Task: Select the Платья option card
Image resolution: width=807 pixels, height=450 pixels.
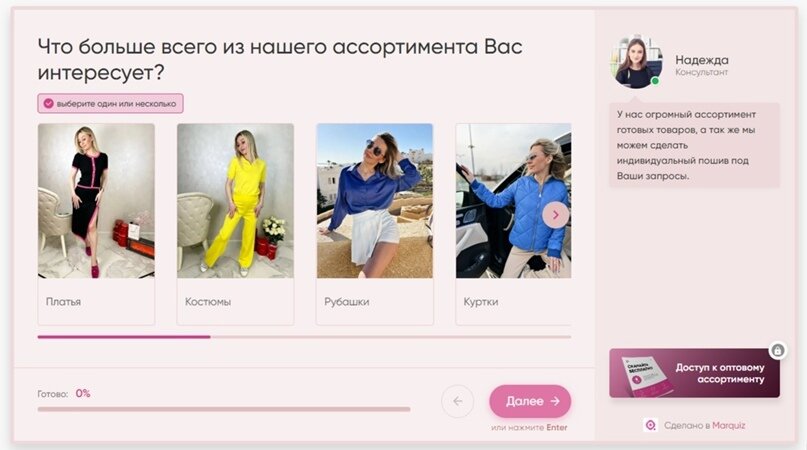Action: pos(96,224)
